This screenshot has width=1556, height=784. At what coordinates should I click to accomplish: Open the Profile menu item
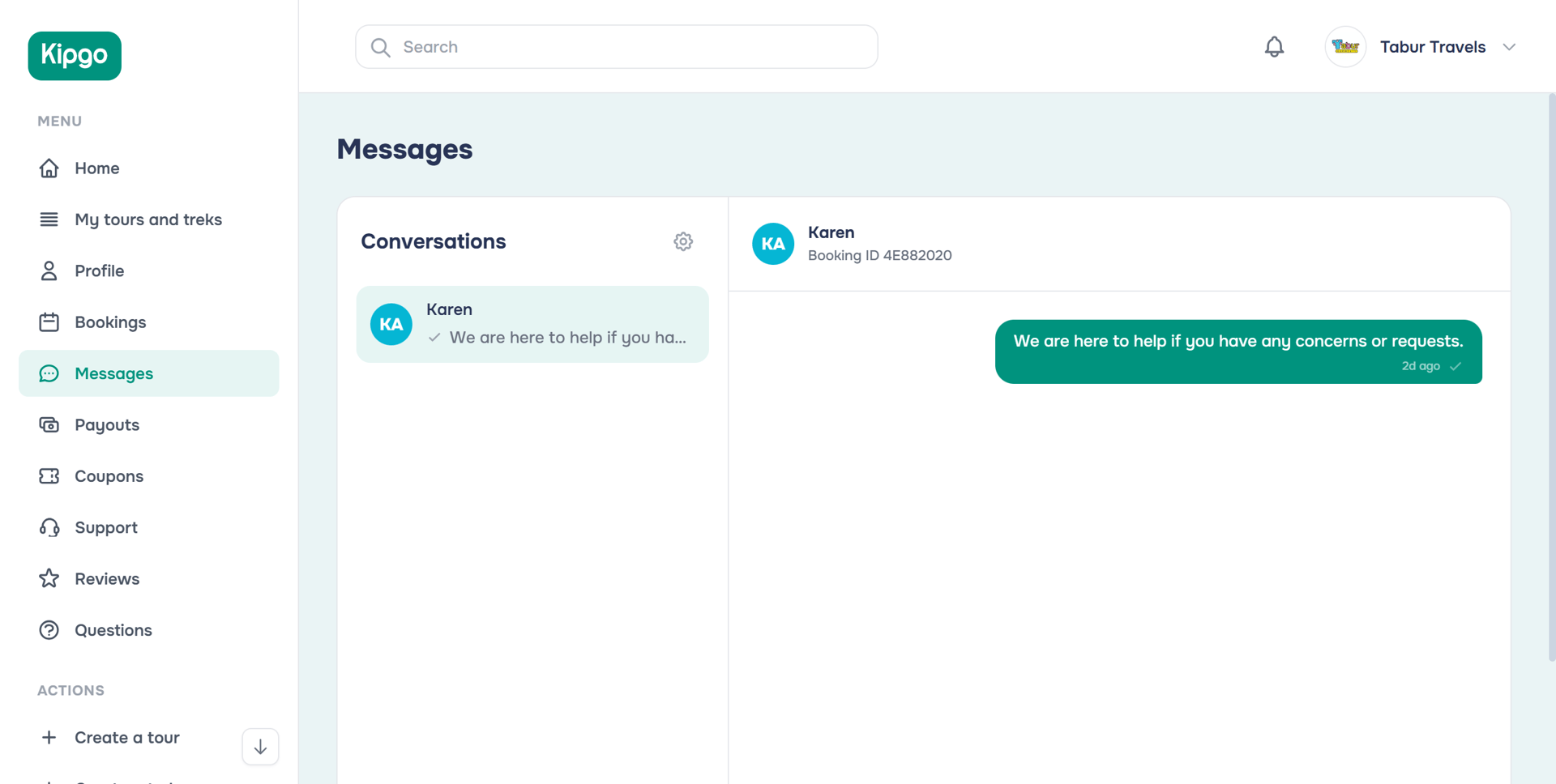[x=99, y=271]
